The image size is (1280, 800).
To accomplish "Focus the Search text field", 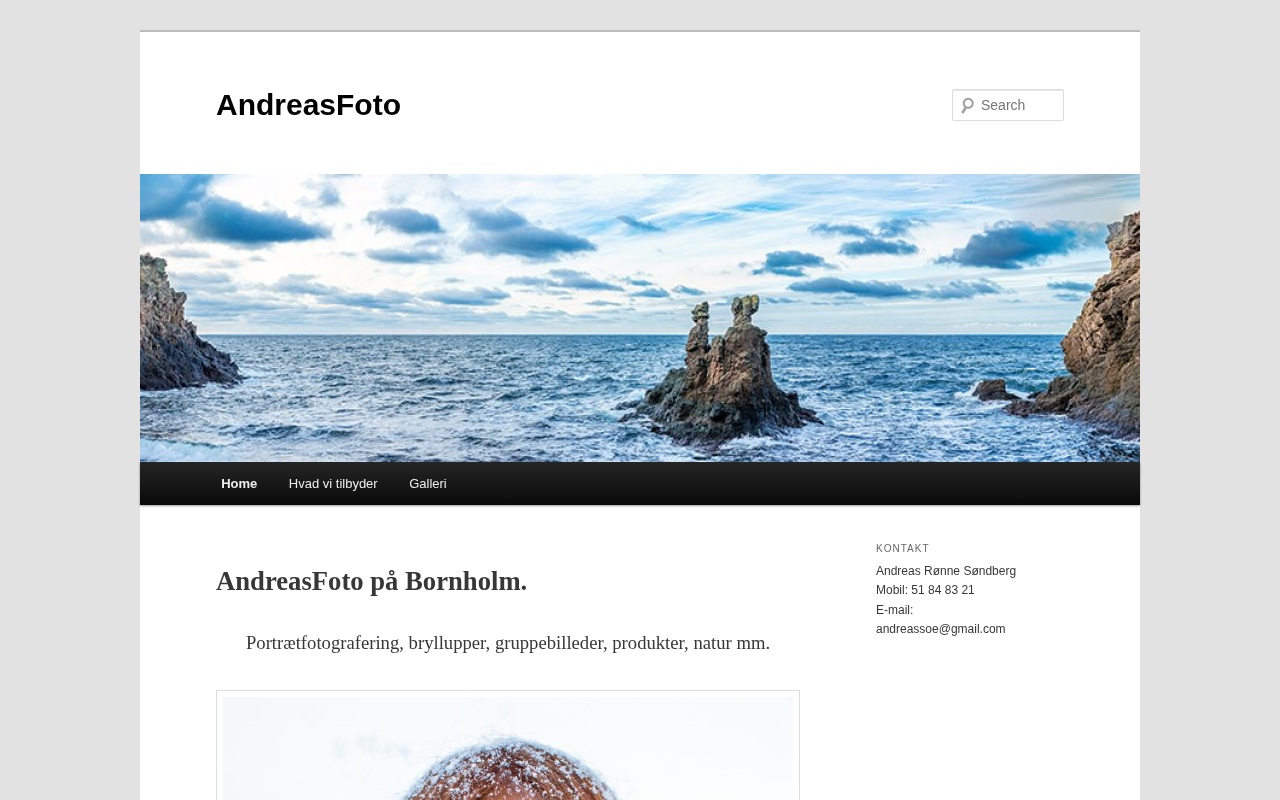I will coord(1008,105).
